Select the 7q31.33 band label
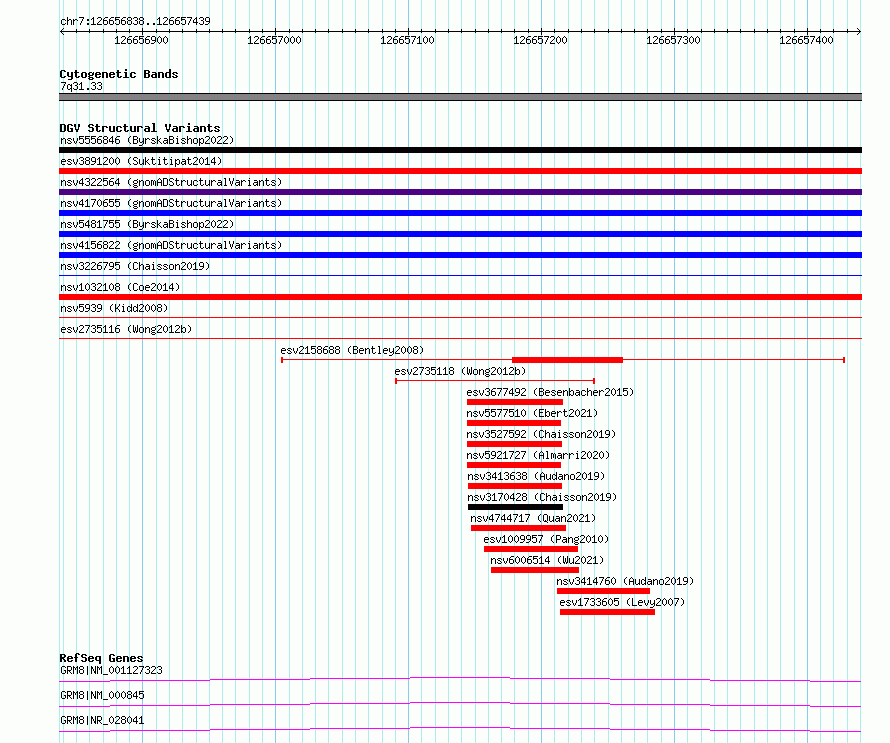The image size is (890, 743). click(x=81, y=86)
